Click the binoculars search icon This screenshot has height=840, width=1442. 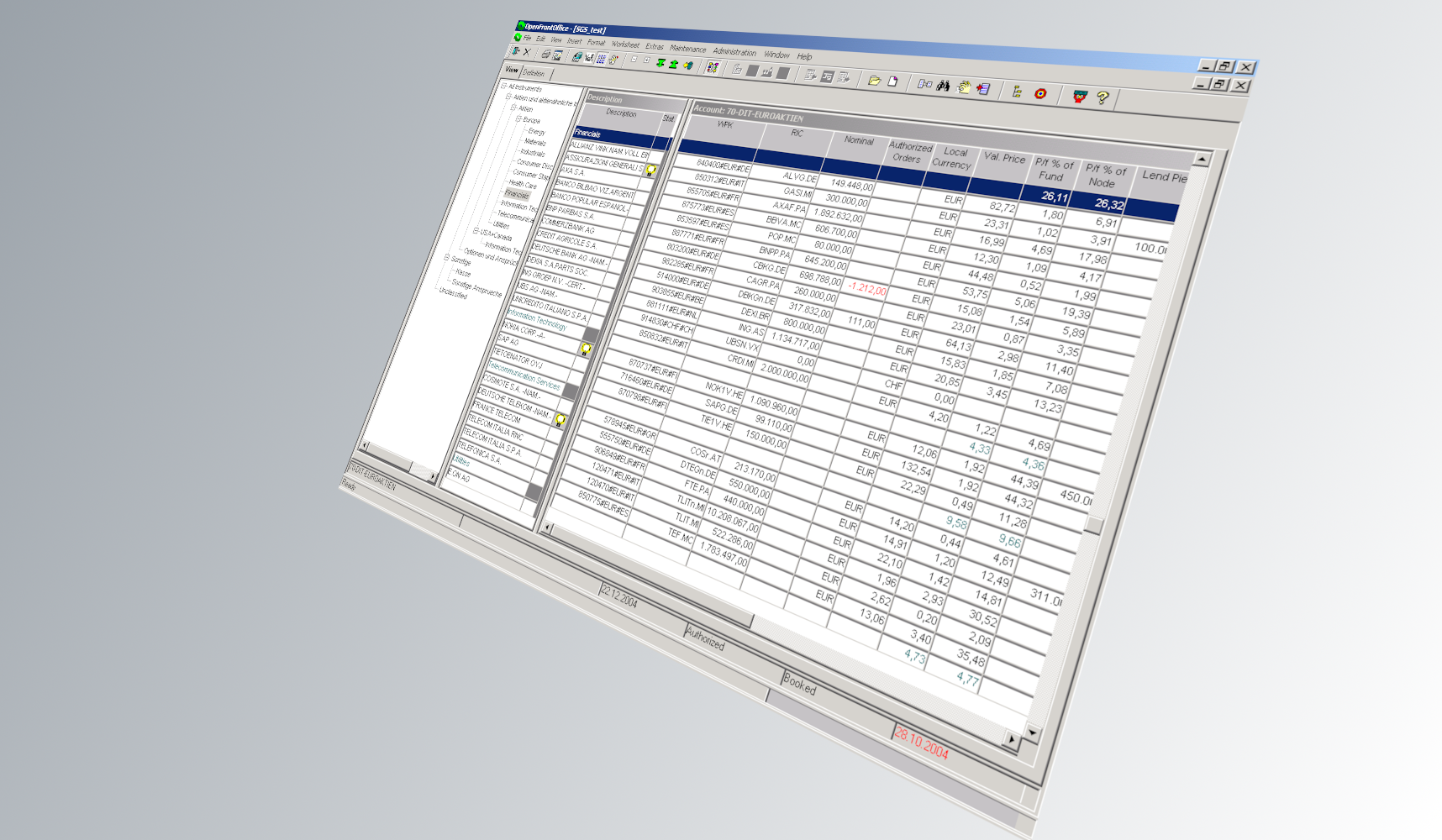click(944, 86)
